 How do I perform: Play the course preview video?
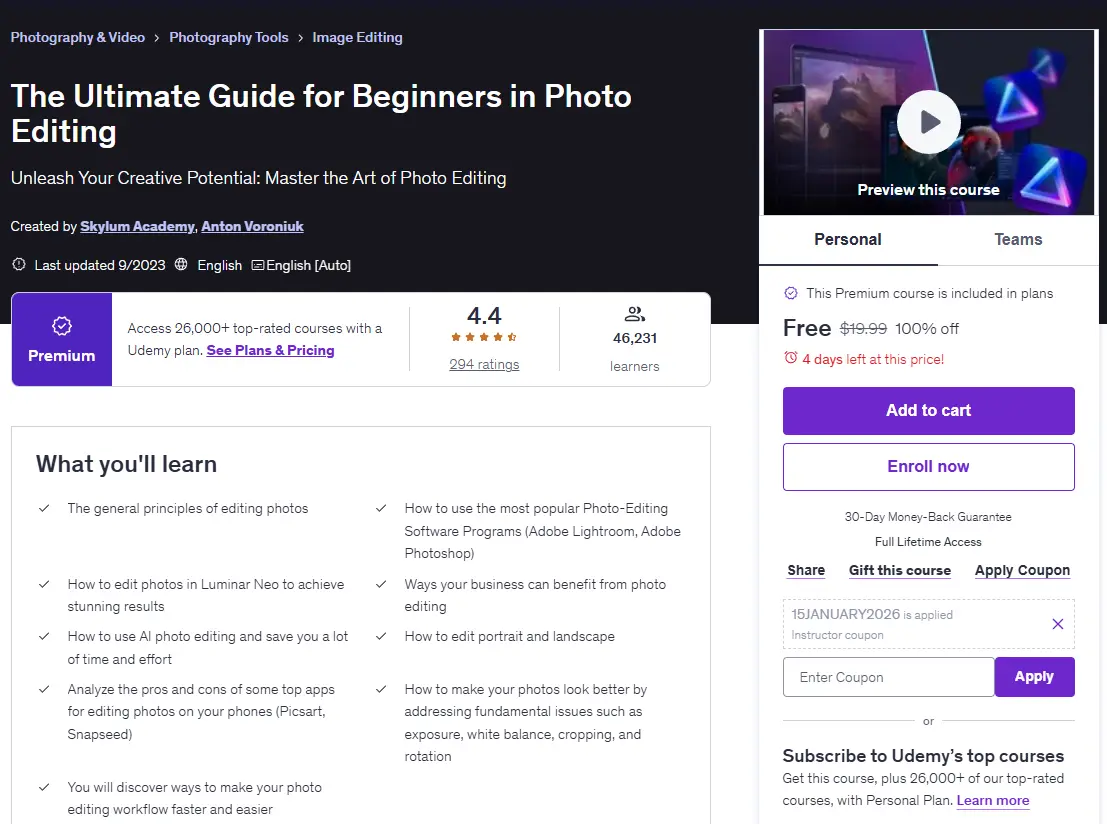tap(928, 122)
